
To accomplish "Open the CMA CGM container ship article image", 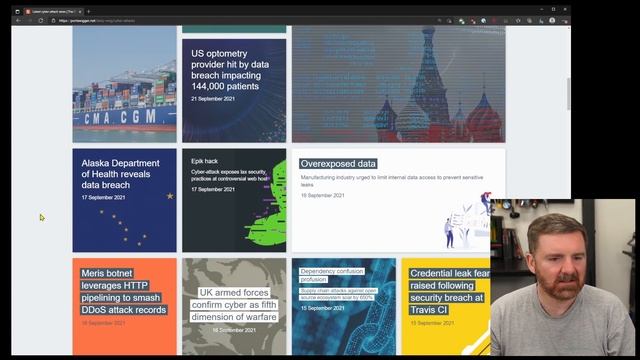I will (x=124, y=84).
